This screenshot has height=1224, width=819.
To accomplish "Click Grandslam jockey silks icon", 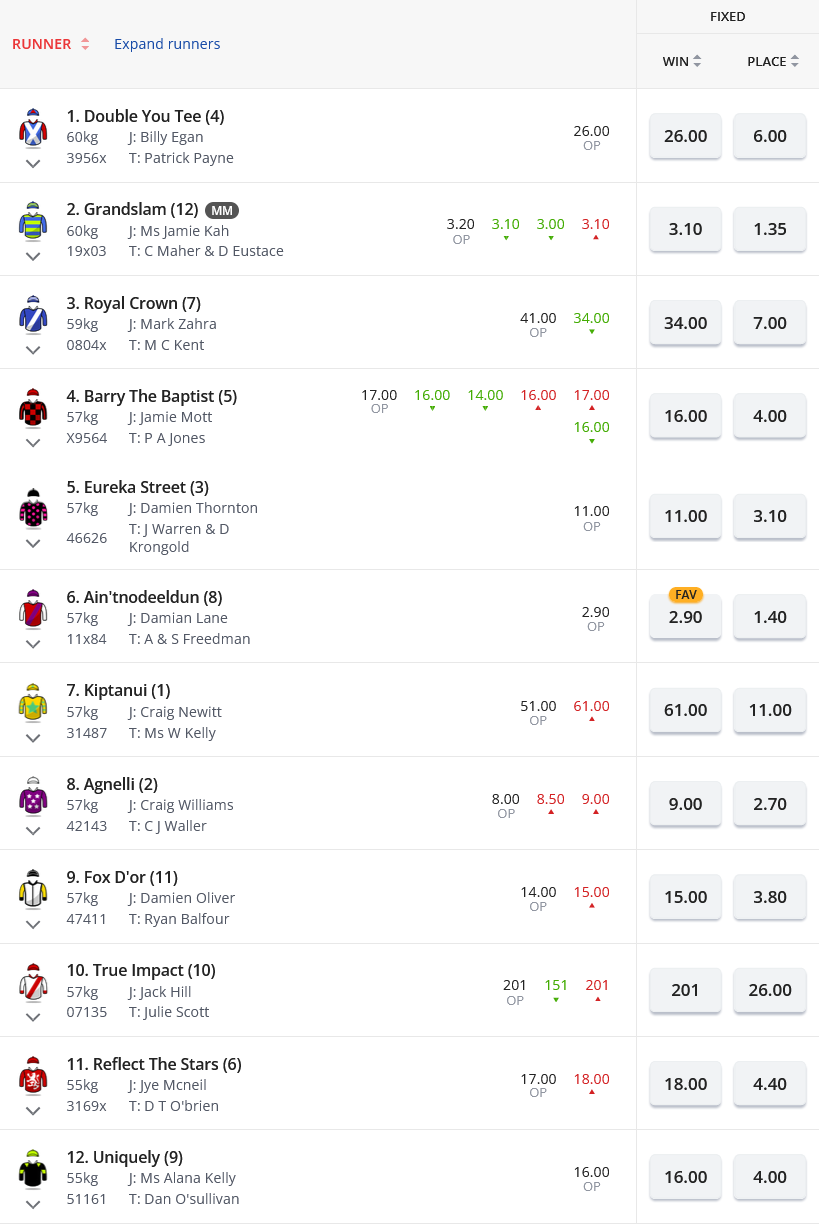I will click(33, 221).
